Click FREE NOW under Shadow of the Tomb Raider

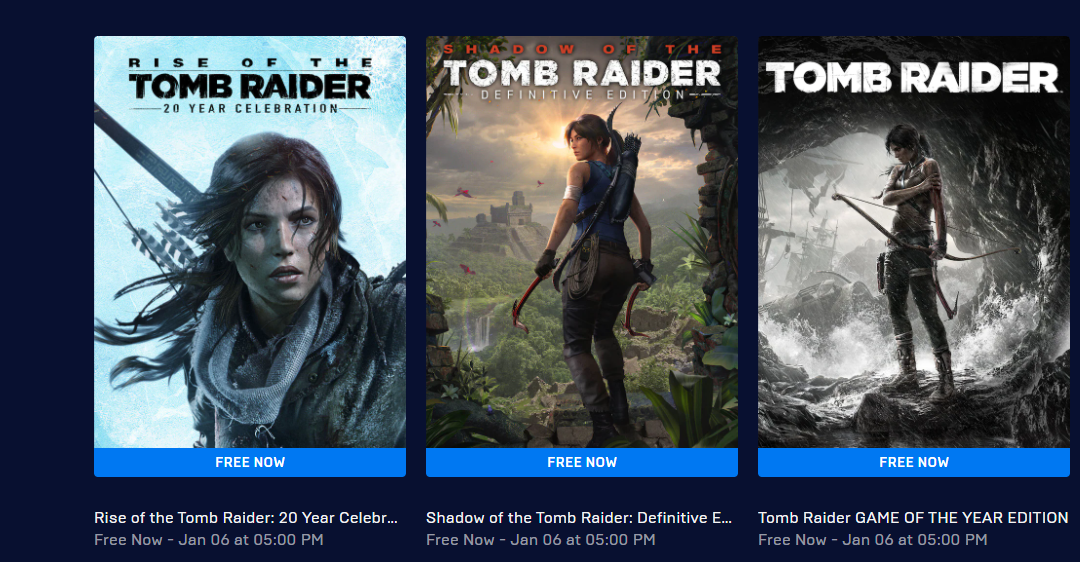pyautogui.click(x=581, y=462)
